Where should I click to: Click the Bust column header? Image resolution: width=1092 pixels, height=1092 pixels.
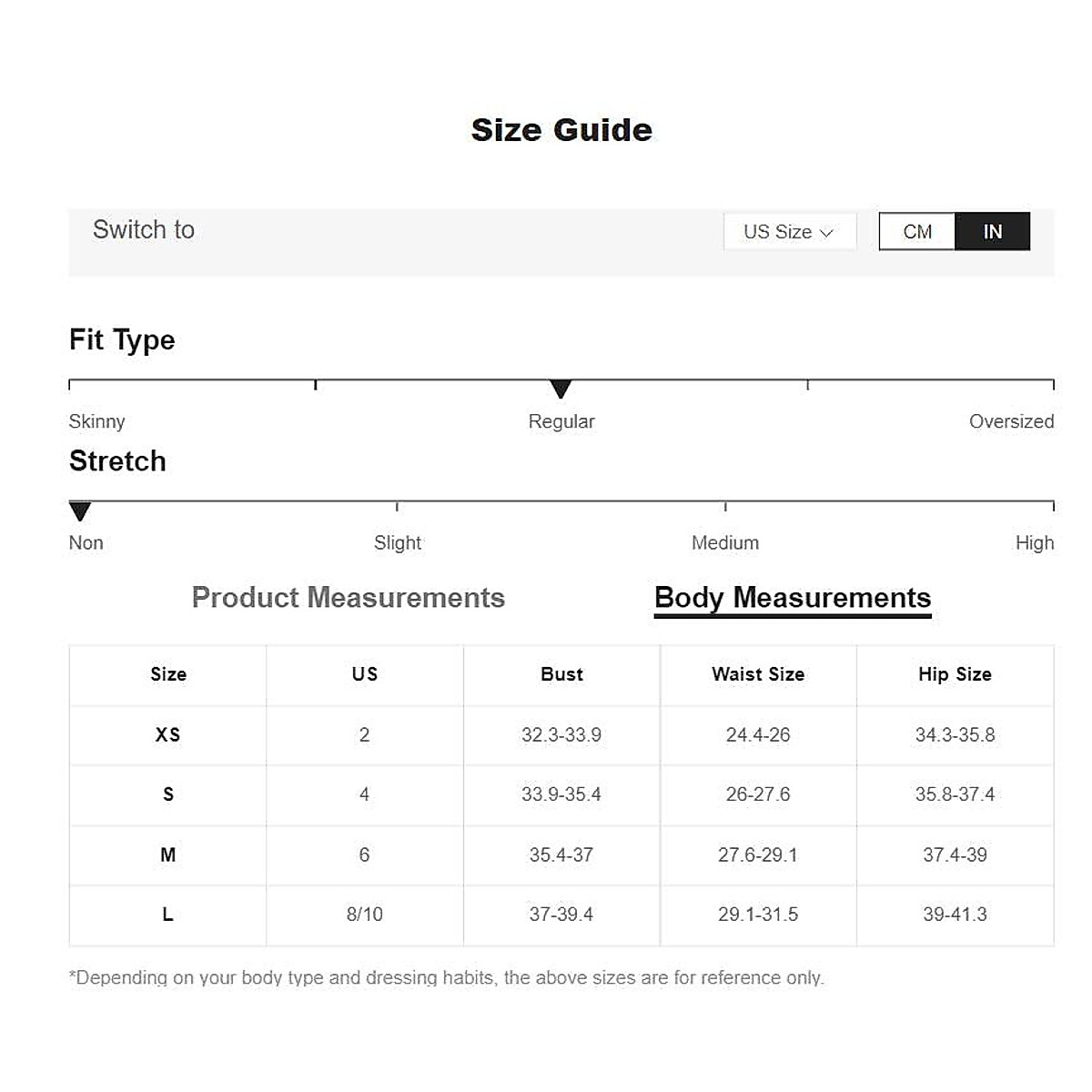point(561,674)
